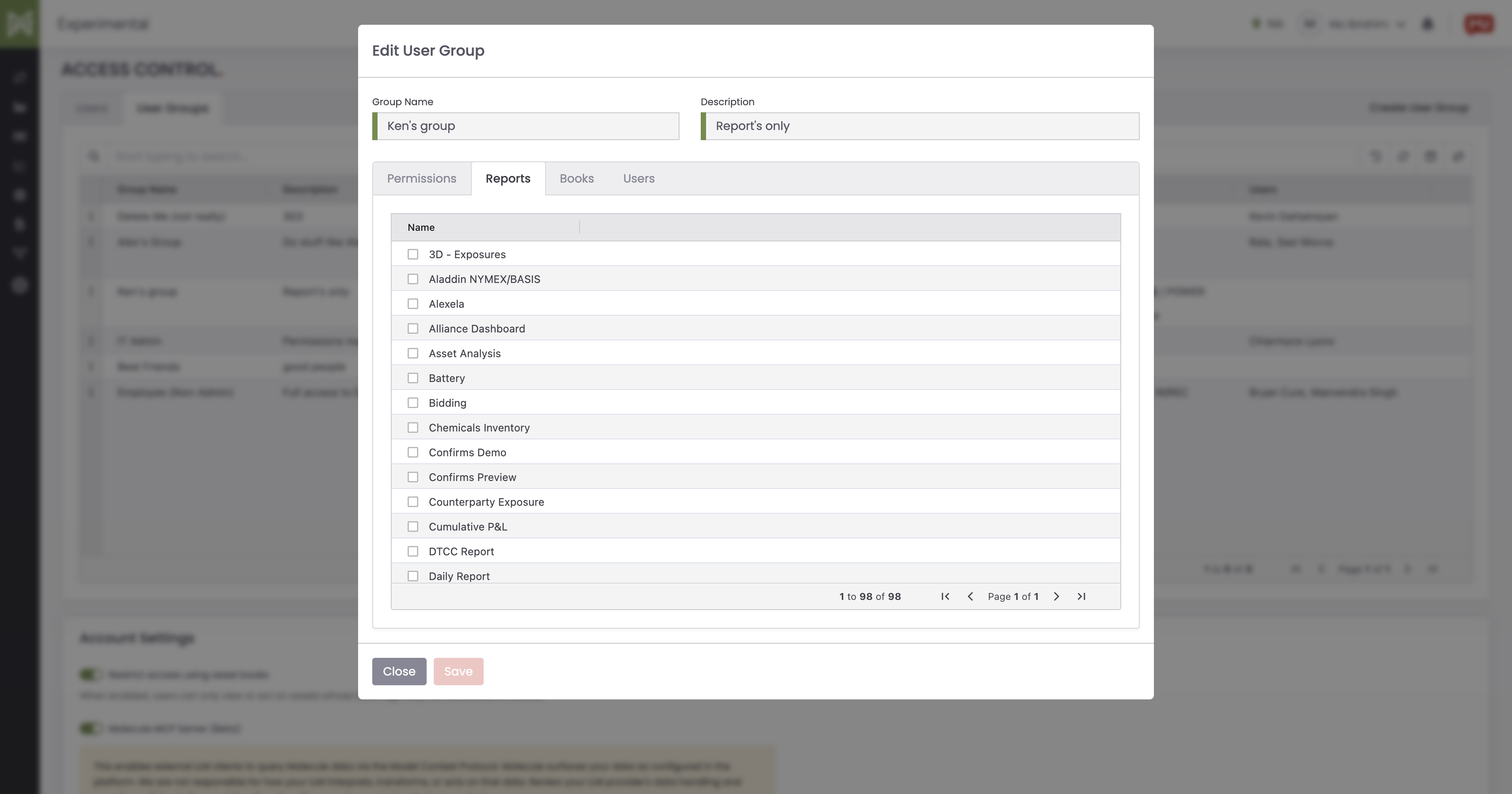Check Chemicals Inventory checkbox
Screen dimensions: 1512x794
[412, 427]
